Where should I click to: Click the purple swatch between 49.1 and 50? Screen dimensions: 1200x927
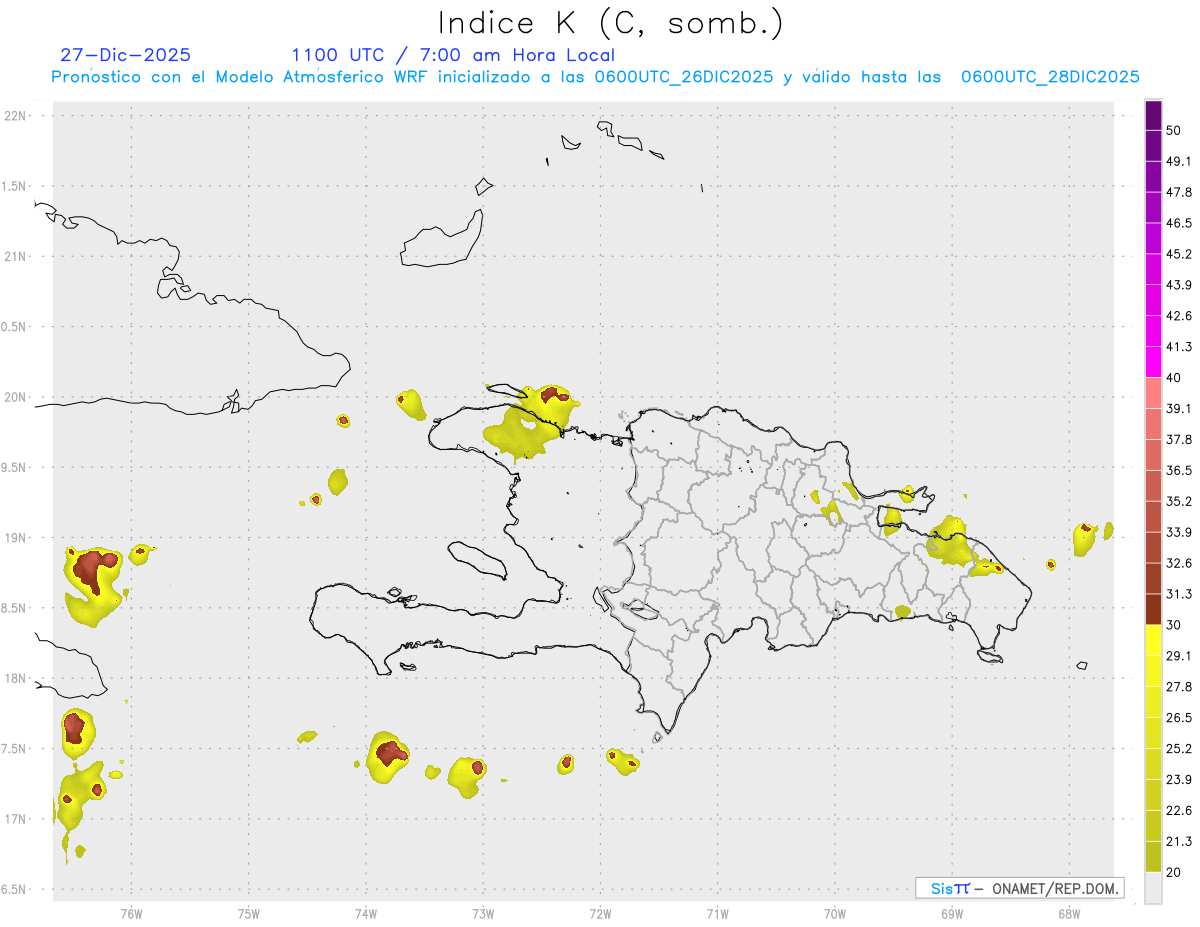tap(1154, 146)
